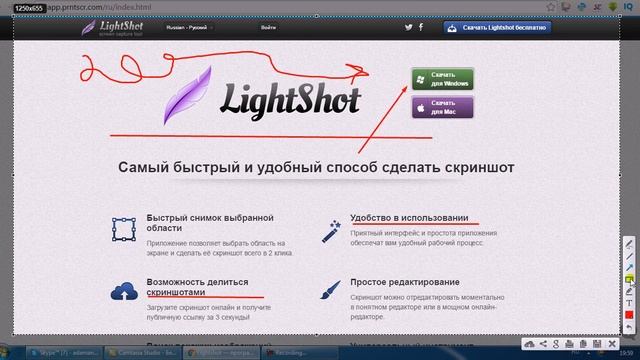This screenshot has height=360, width=640.
Task: Open Lightshot's Facebook page
Action: pos(421,27)
